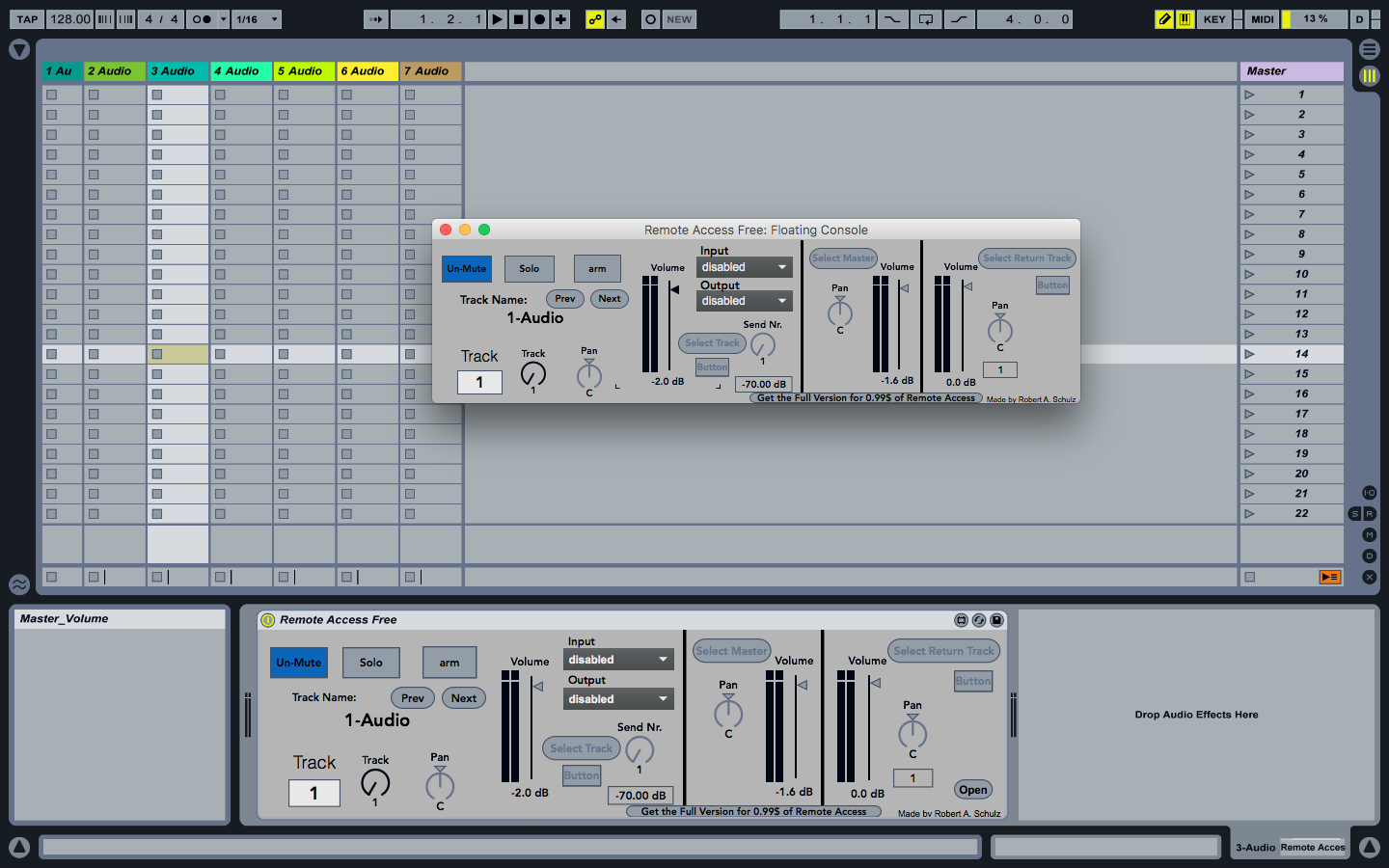Toggle Un-Mute in Floating Console
Viewport: 1389px width, 868px height.
click(x=467, y=269)
